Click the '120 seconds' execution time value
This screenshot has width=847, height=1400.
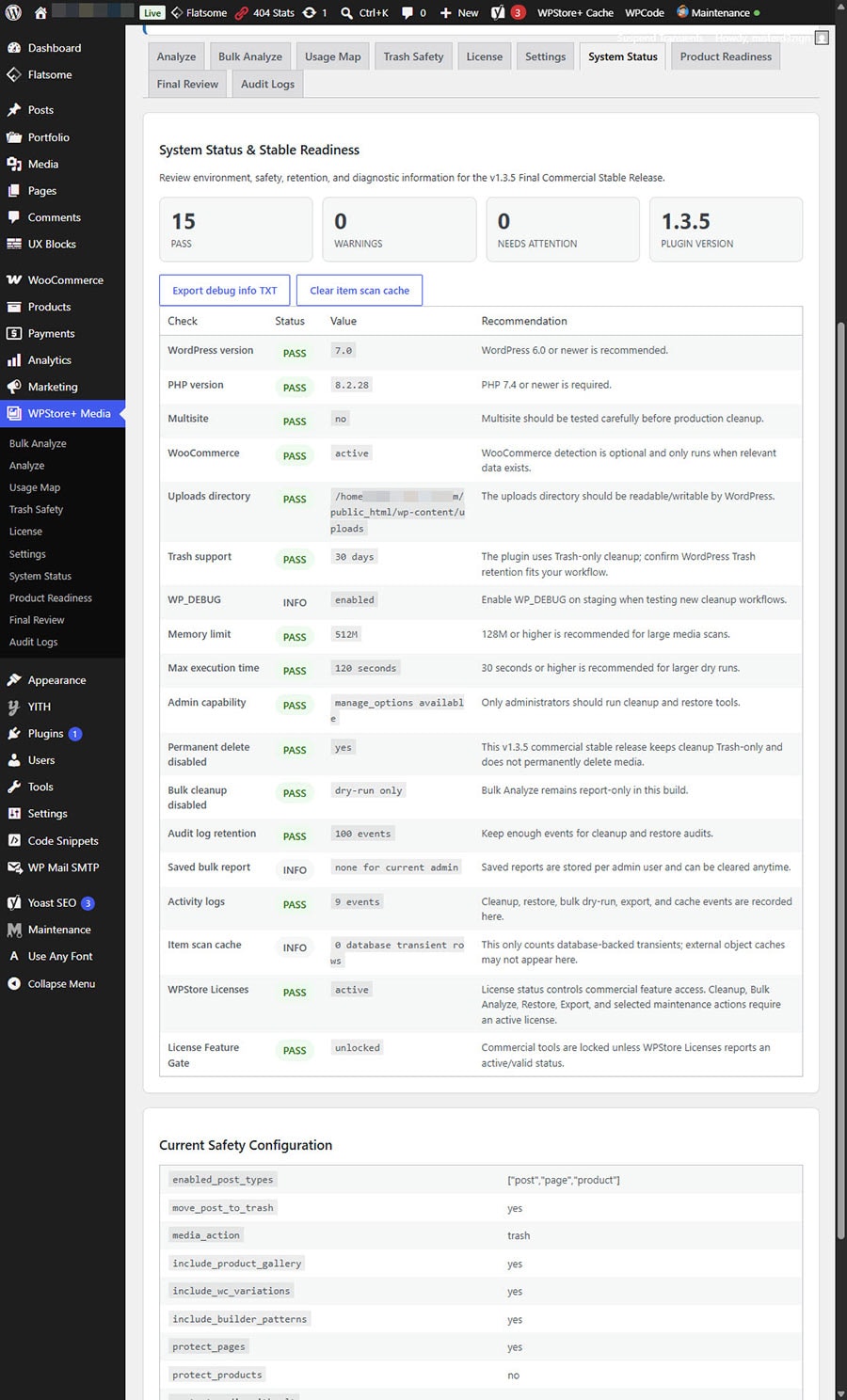pyautogui.click(x=366, y=668)
